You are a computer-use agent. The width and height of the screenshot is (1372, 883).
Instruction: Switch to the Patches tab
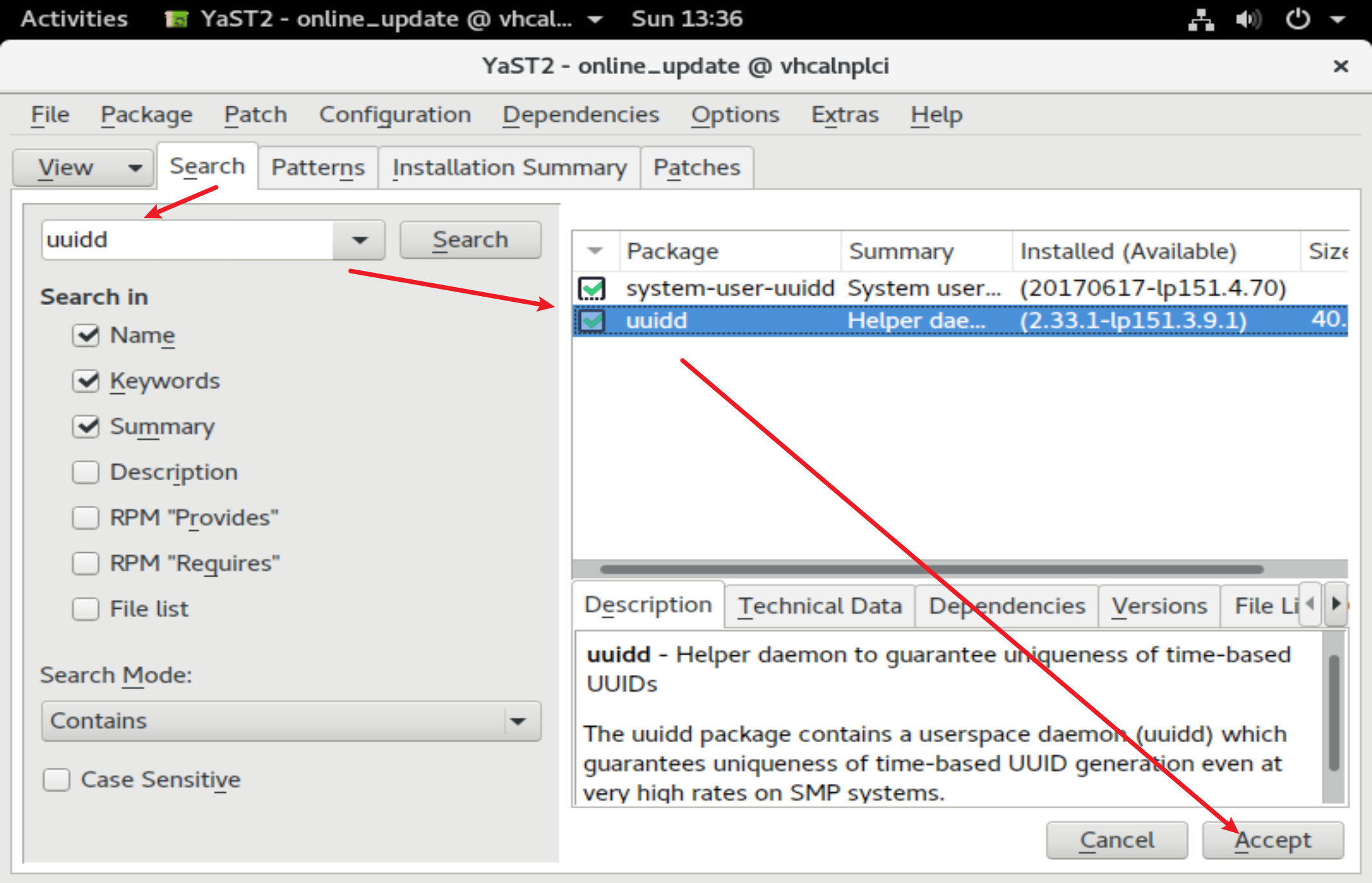(697, 168)
